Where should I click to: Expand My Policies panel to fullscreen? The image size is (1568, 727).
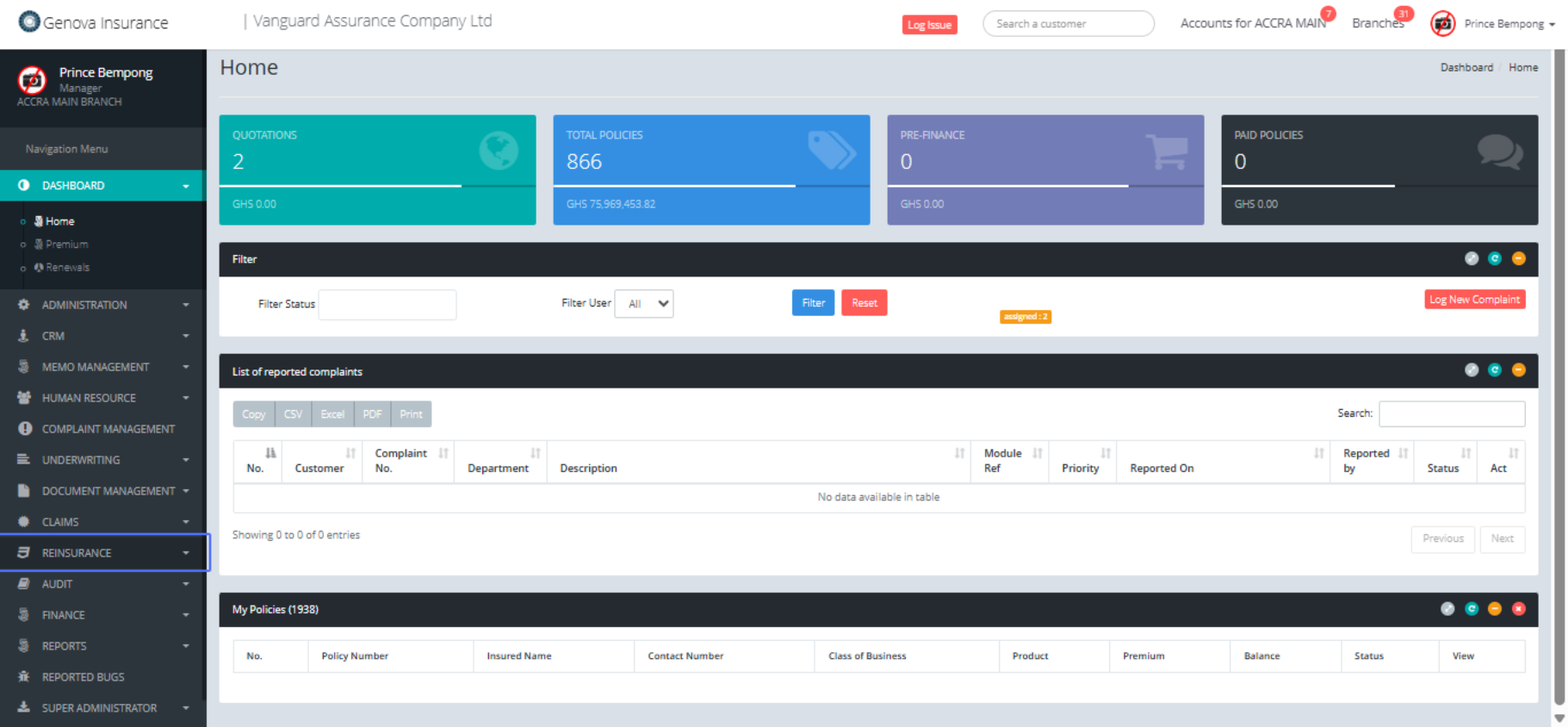1447,609
